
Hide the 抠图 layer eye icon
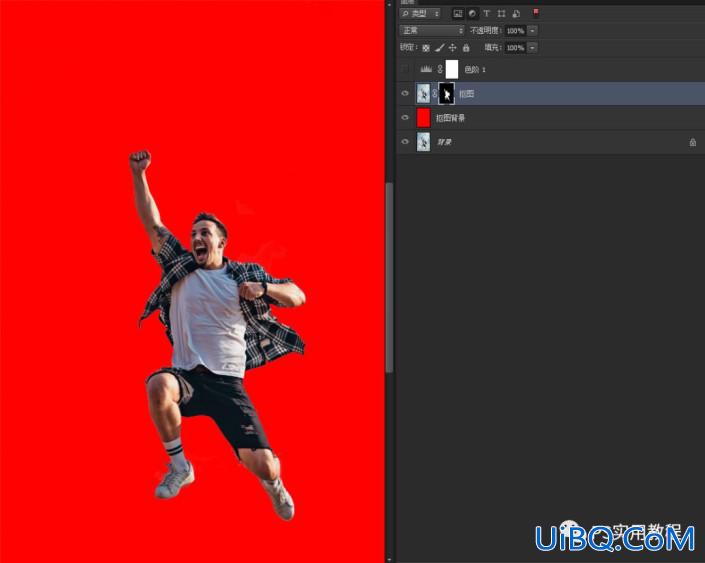click(405, 94)
